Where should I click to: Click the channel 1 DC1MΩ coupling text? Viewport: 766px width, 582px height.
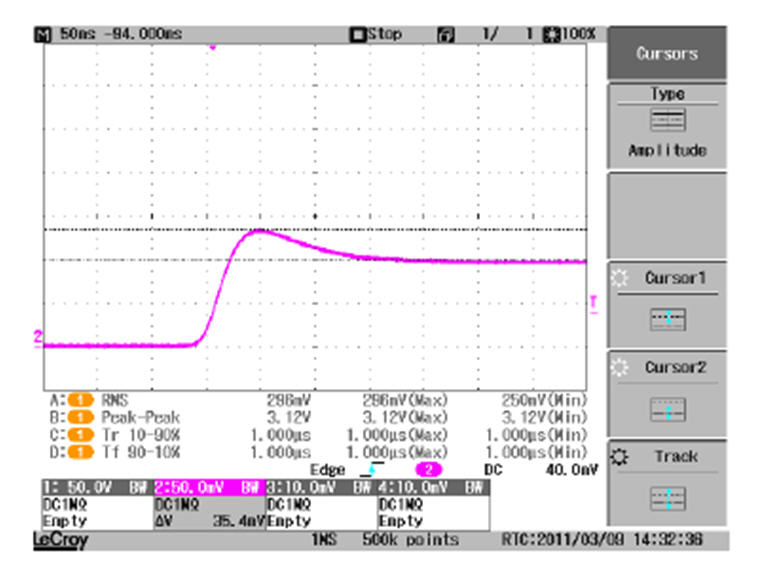pyautogui.click(x=65, y=504)
